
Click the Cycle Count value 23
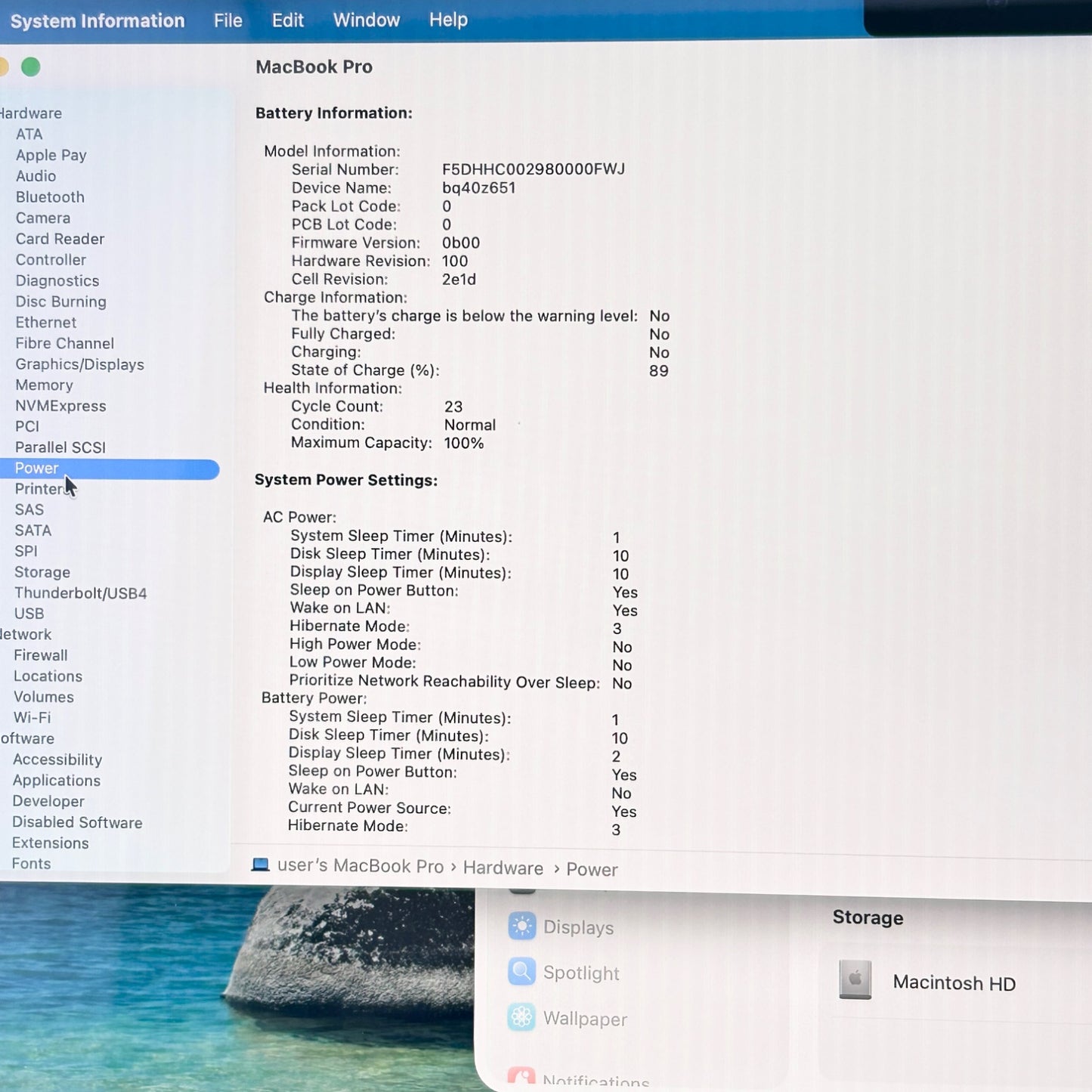[x=453, y=407]
